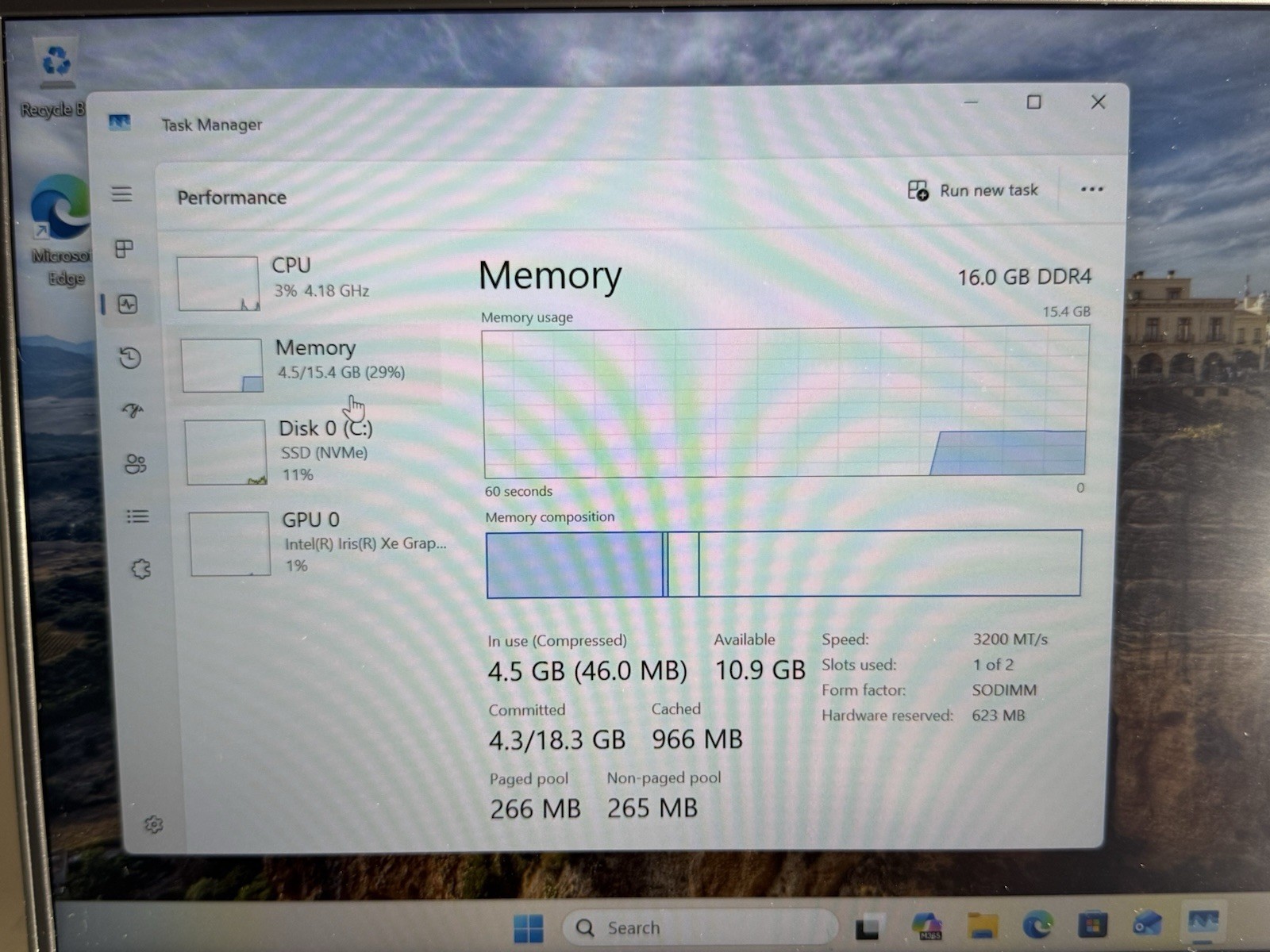
Task: Click the Performance page heading
Action: [x=232, y=198]
